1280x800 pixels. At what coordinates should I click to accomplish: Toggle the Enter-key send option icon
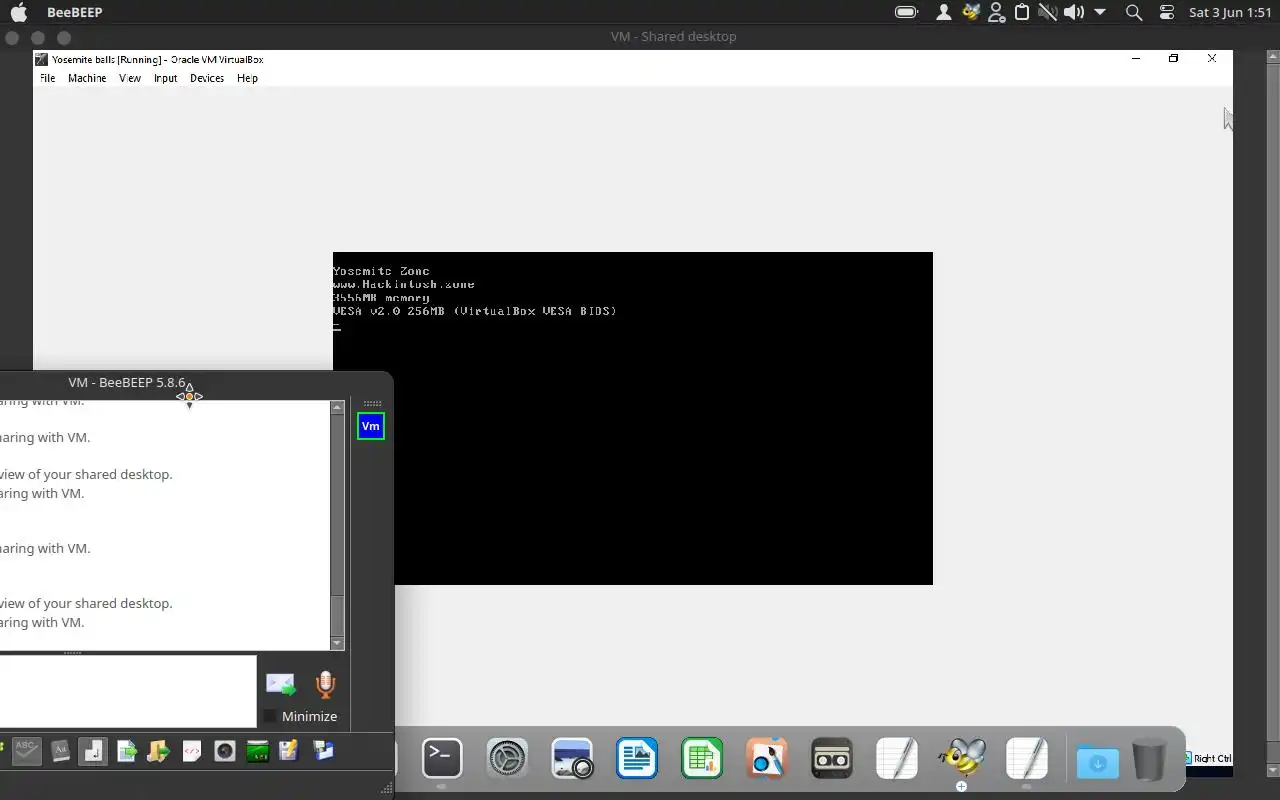[x=93, y=750]
